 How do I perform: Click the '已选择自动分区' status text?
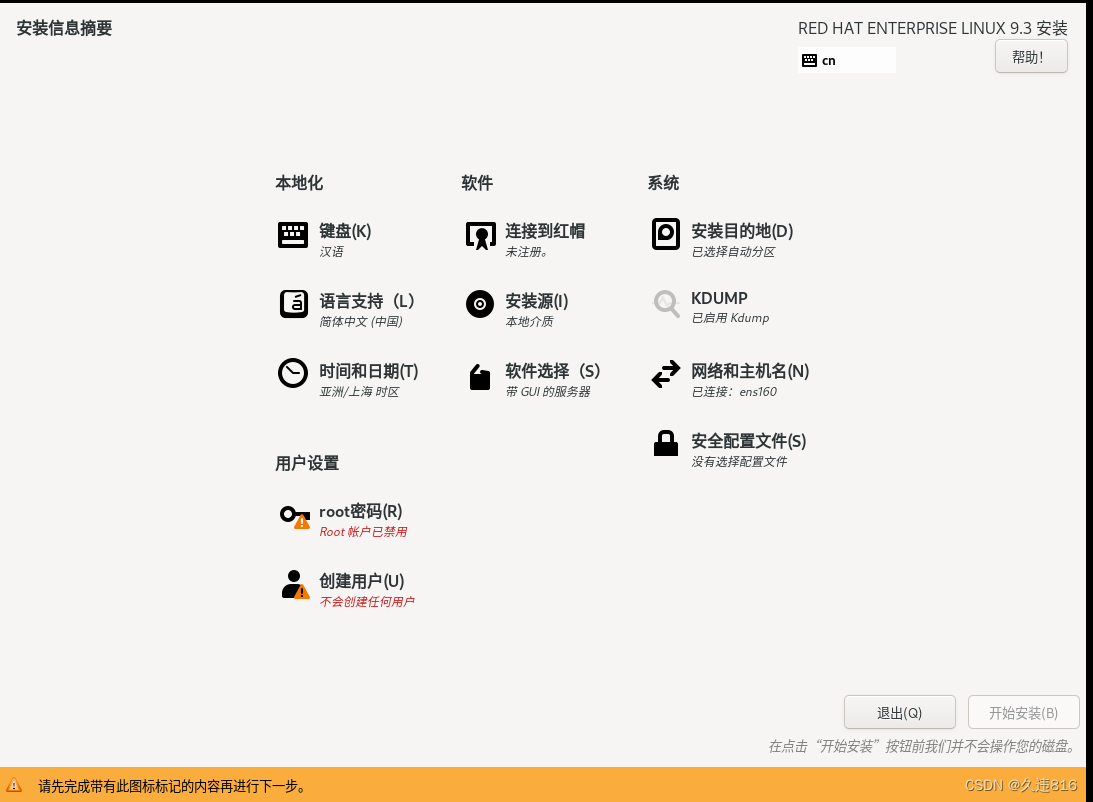click(x=733, y=252)
